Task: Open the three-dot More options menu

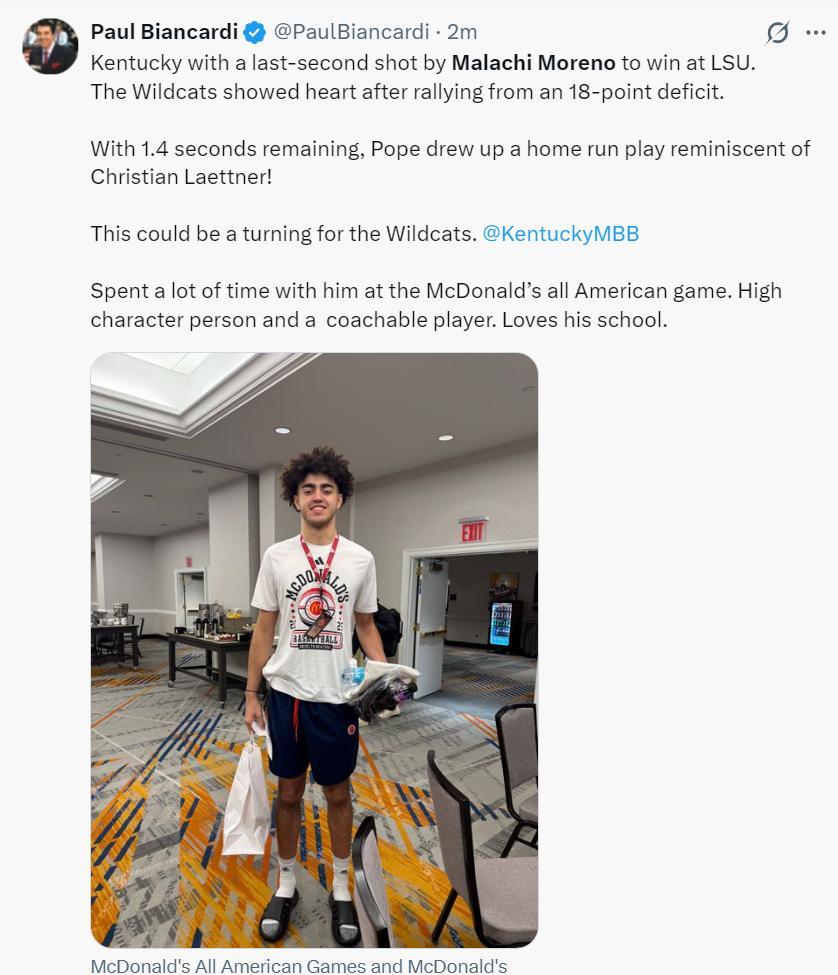Action: click(x=816, y=32)
